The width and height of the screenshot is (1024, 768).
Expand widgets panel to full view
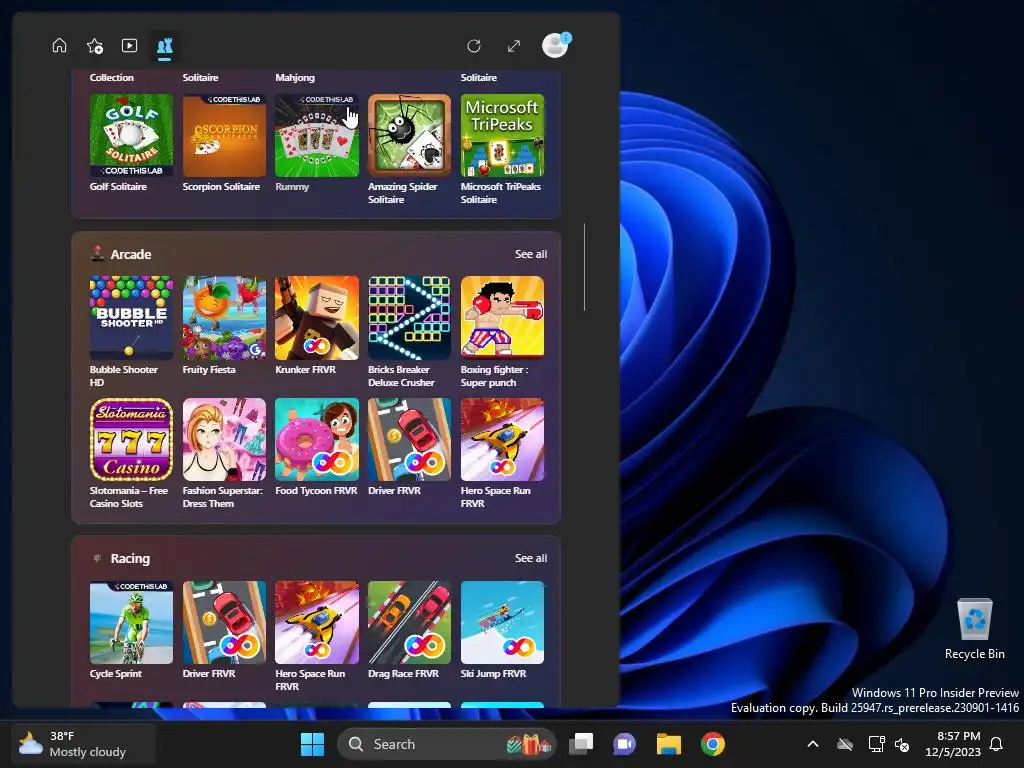[x=514, y=46]
